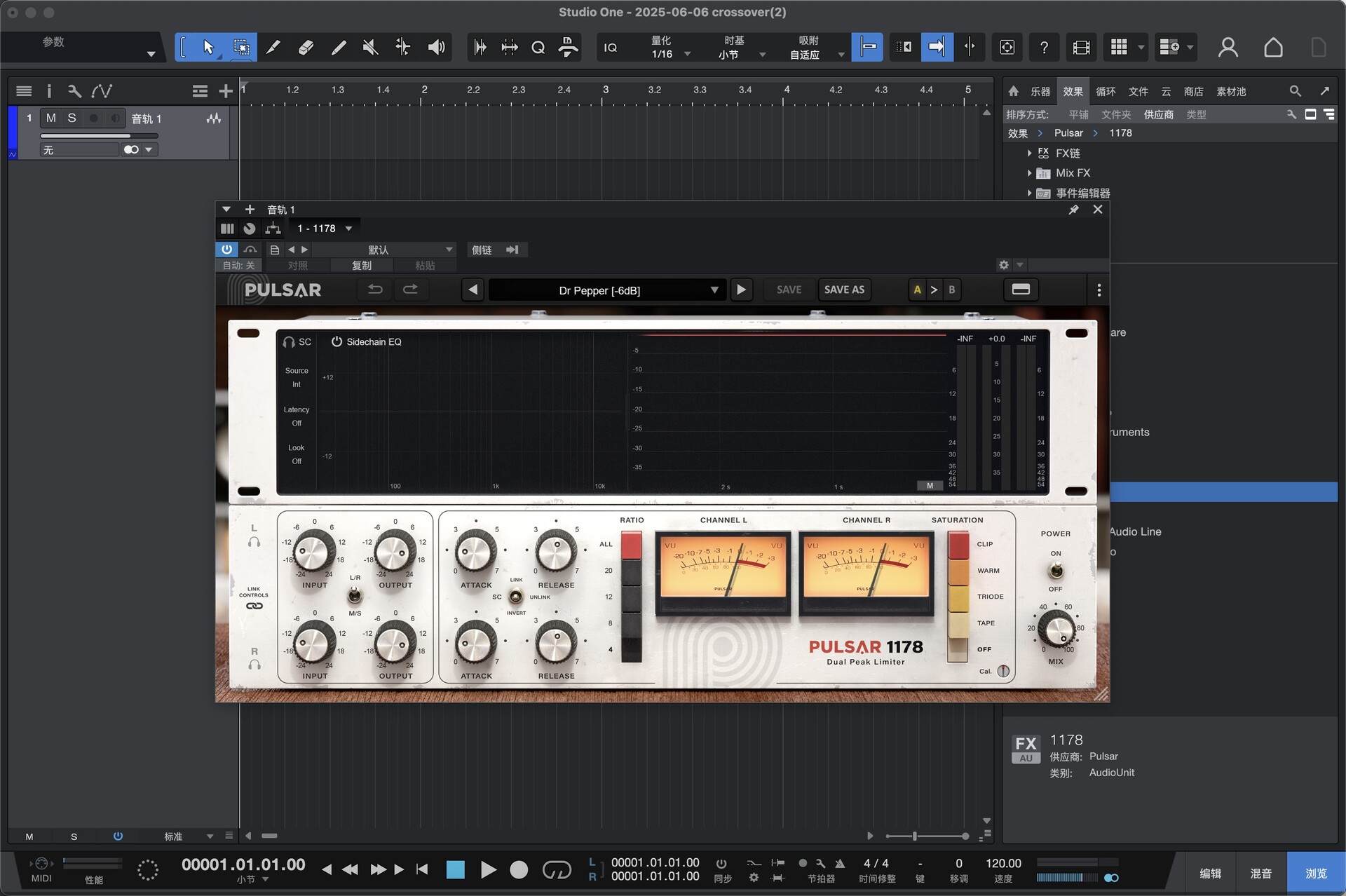Viewport: 1346px width, 896px height.
Task: Toggle plugin bypass power button
Action: click(226, 250)
